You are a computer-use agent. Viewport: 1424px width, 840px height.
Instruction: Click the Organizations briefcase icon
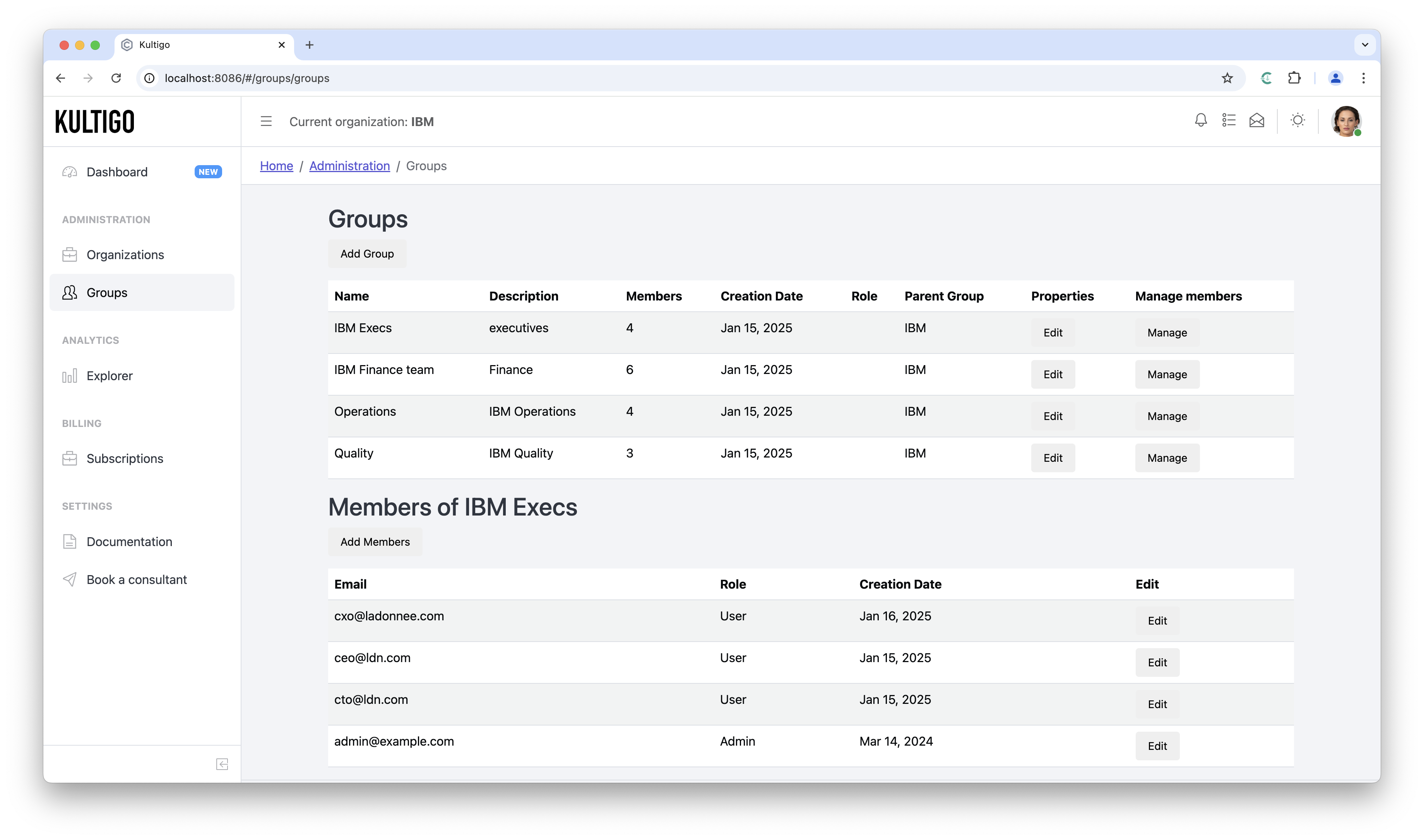[70, 255]
